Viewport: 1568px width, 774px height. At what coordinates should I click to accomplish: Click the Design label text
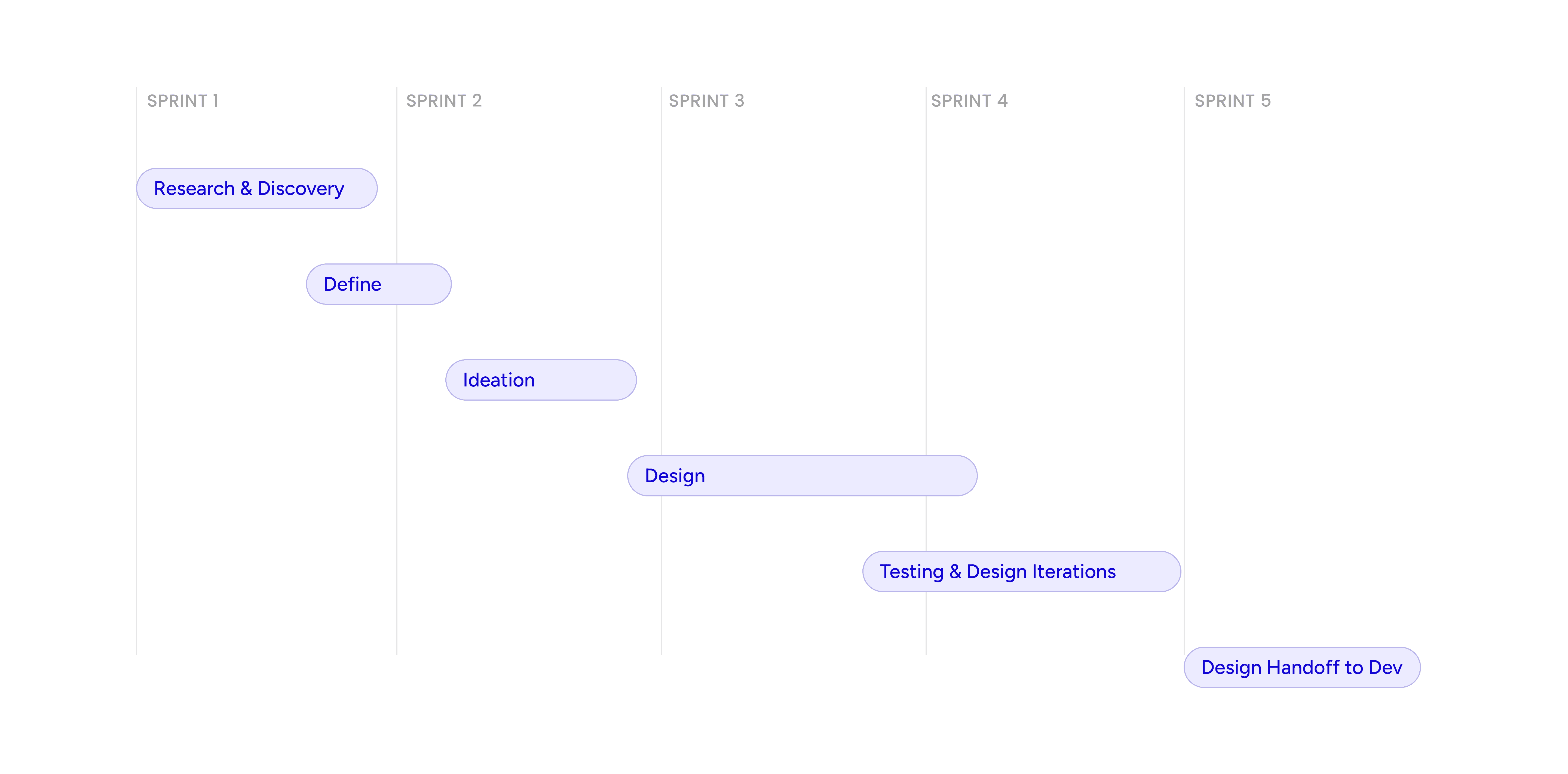(675, 476)
